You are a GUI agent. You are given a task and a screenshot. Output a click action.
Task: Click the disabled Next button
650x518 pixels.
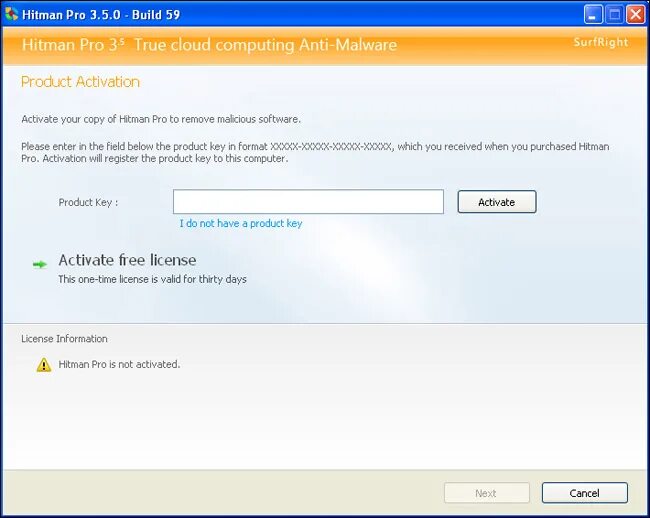click(487, 493)
